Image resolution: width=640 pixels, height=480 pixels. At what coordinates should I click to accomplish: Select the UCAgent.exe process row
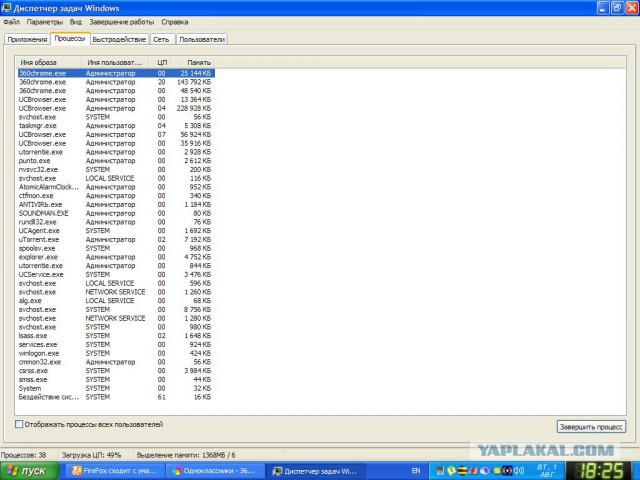click(116, 231)
